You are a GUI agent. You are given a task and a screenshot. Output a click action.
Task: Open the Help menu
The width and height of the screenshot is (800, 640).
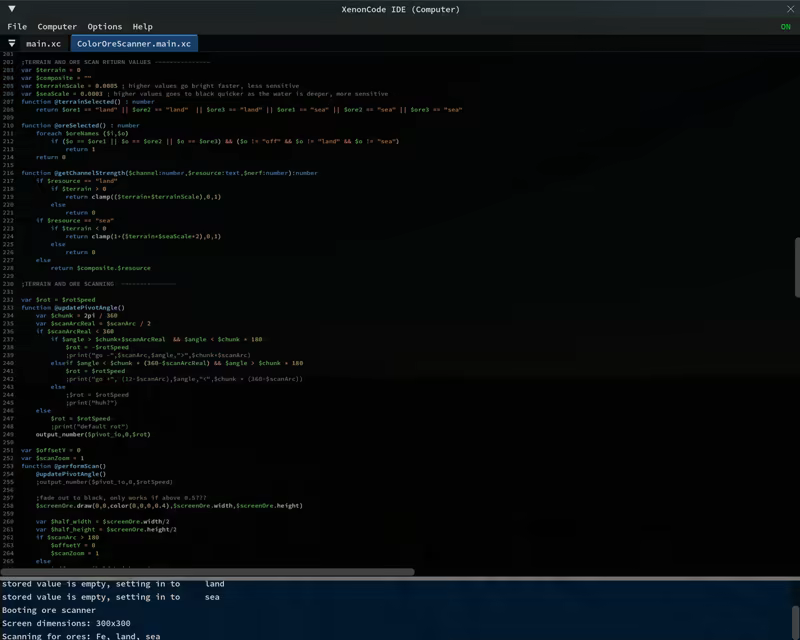pos(142,27)
